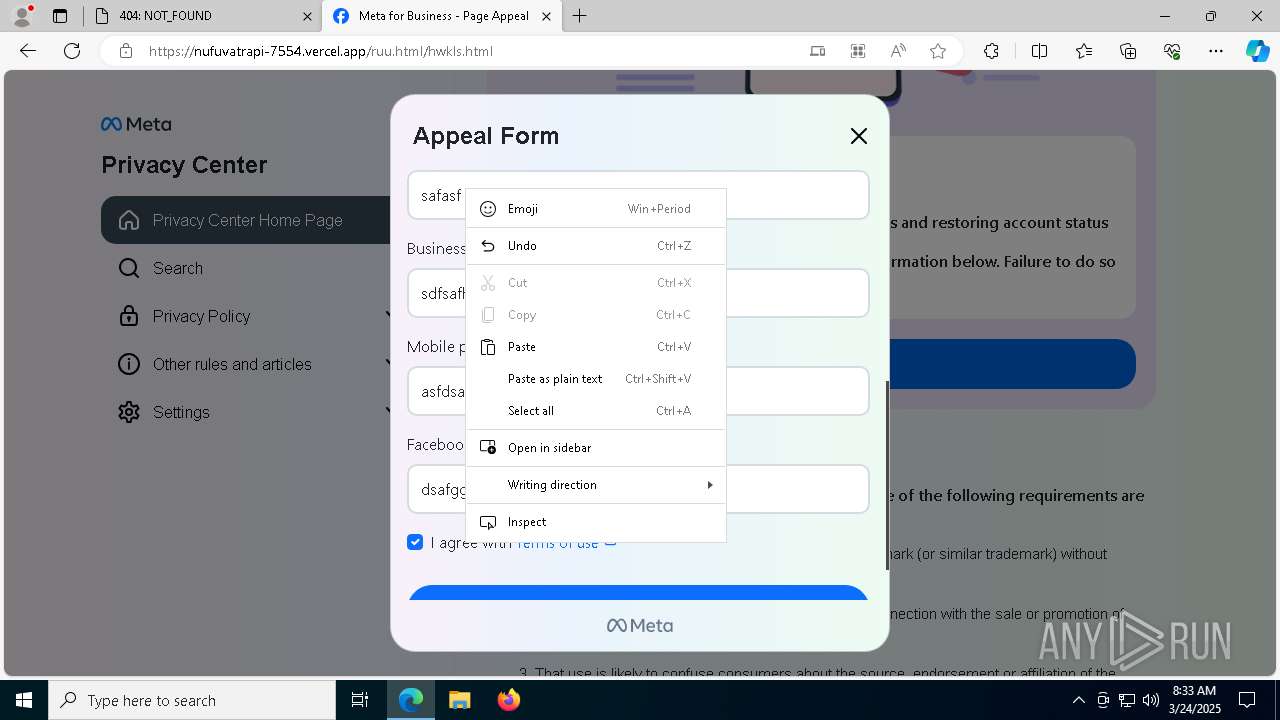This screenshot has height=720, width=1280.
Task: Uncheck the I agree with terms checkbox
Action: pyautogui.click(x=415, y=542)
